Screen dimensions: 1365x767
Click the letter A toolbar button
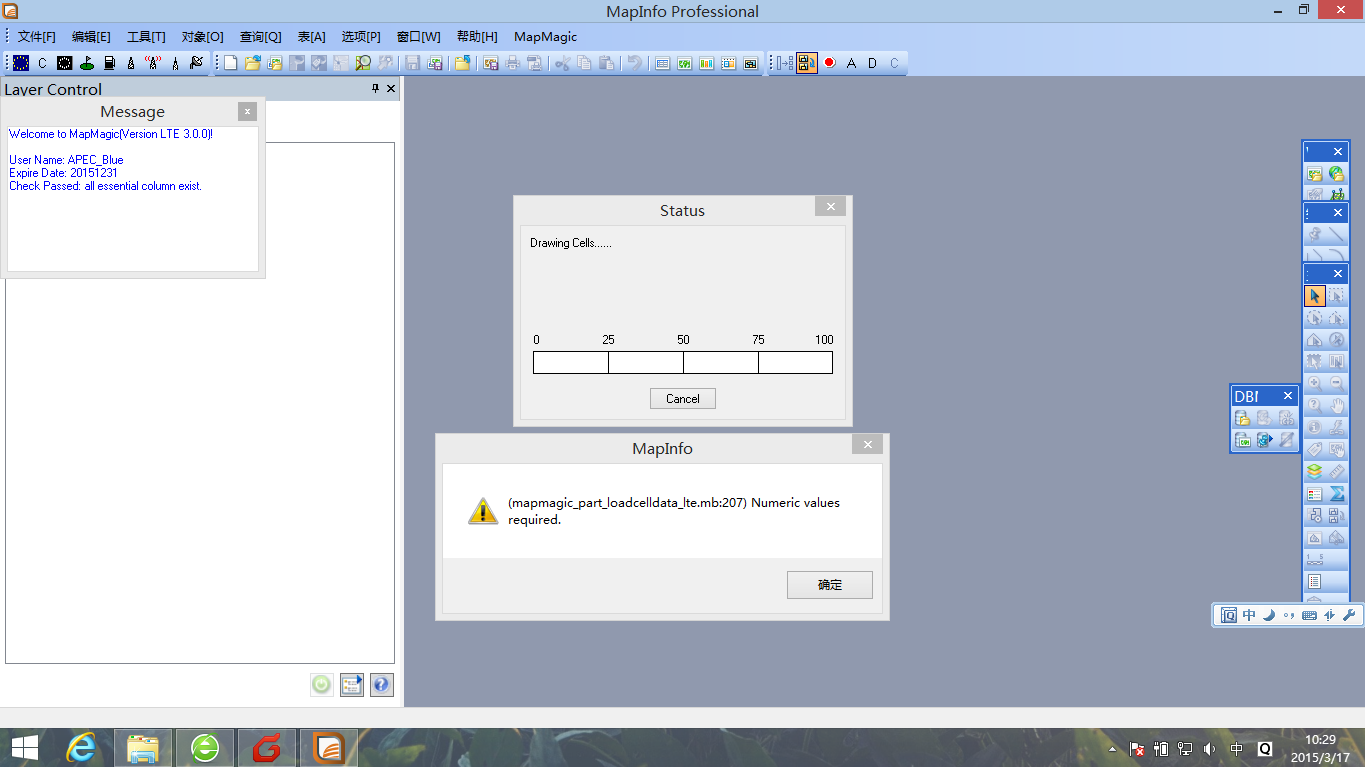(x=851, y=63)
